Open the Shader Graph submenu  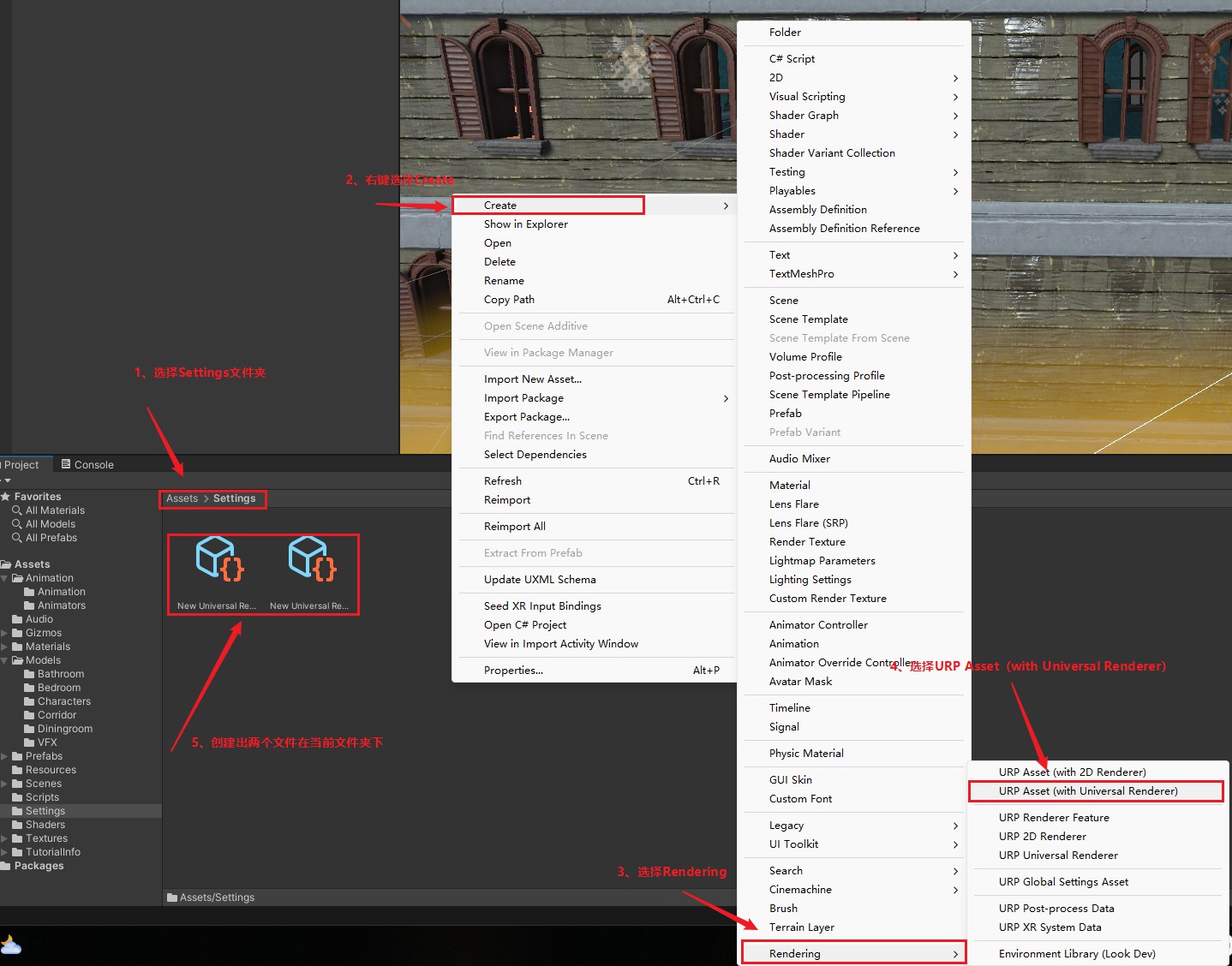pos(854,116)
